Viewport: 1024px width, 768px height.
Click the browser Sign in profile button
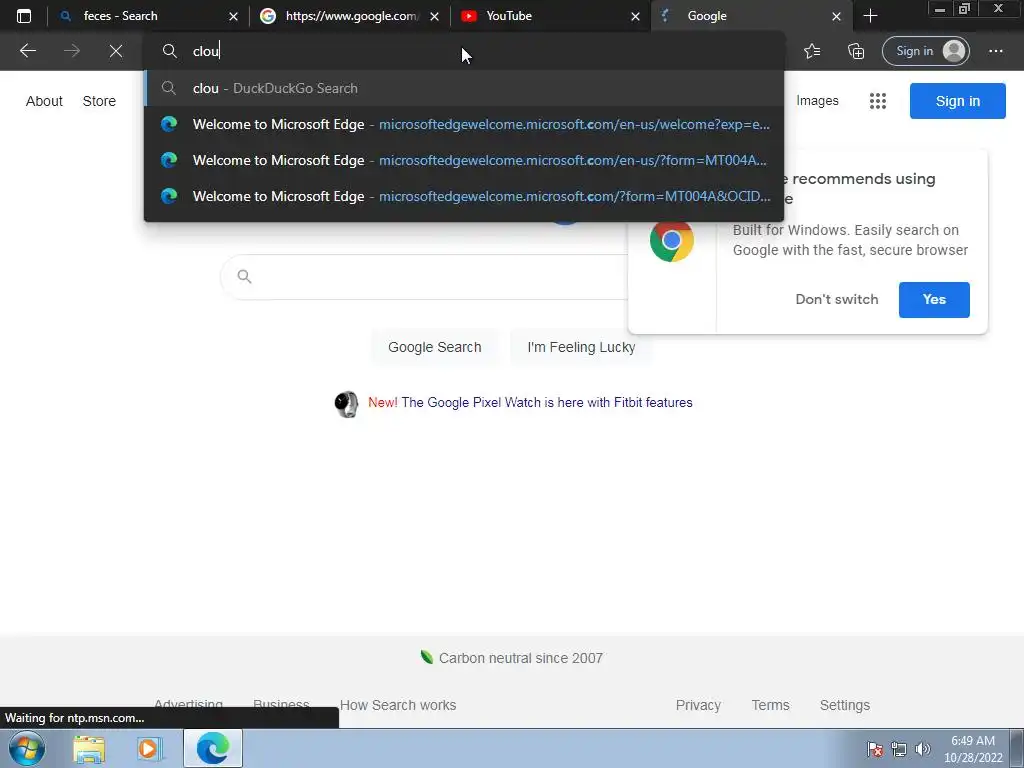pos(925,51)
